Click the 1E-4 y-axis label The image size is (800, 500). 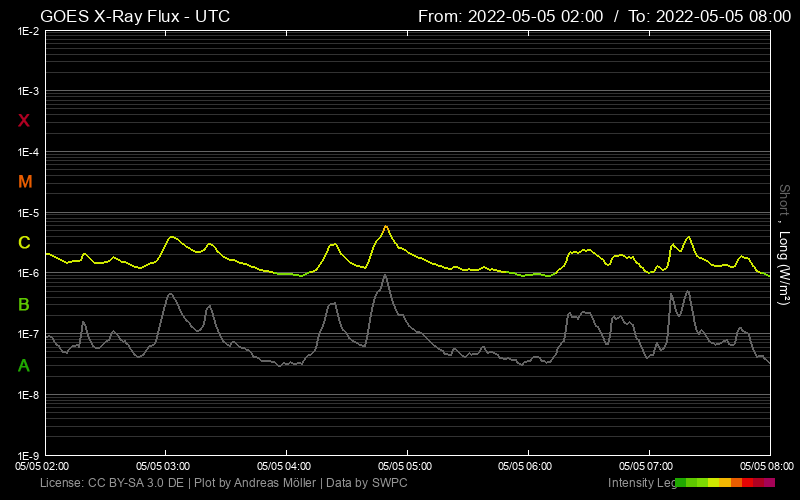(29, 152)
